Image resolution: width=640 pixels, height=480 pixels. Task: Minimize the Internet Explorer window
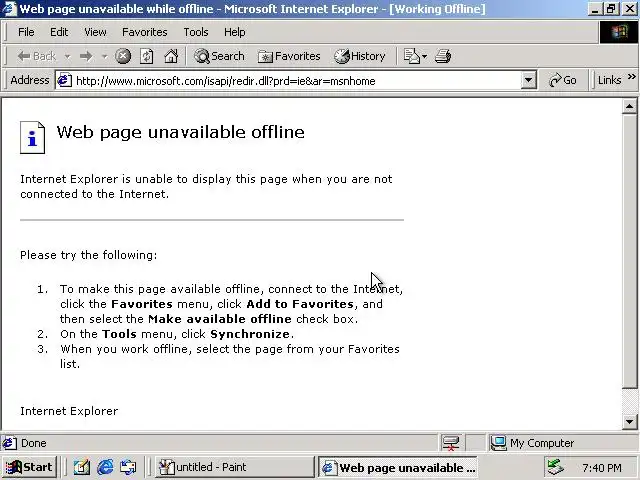[595, 9]
